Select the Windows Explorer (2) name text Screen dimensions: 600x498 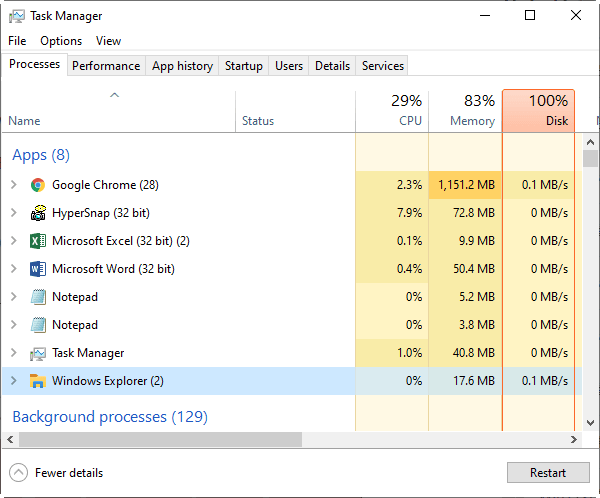(x=108, y=381)
